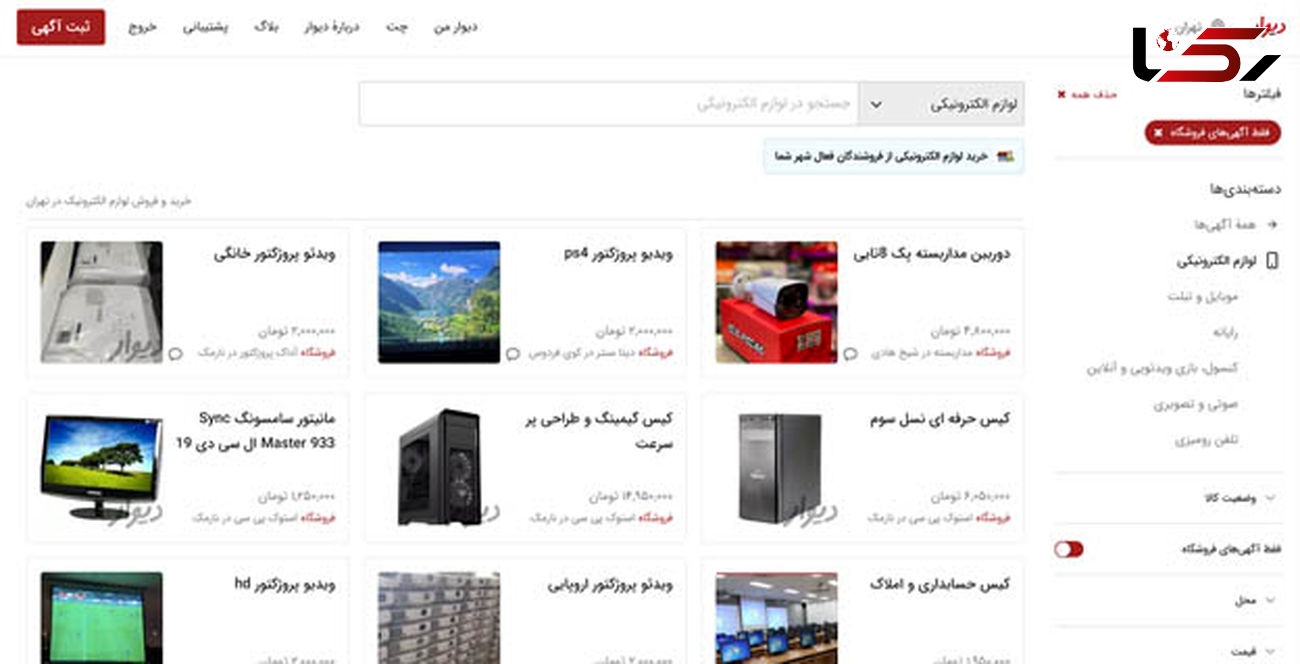Click the فروشگاه label on the security camera ad

tap(992, 353)
